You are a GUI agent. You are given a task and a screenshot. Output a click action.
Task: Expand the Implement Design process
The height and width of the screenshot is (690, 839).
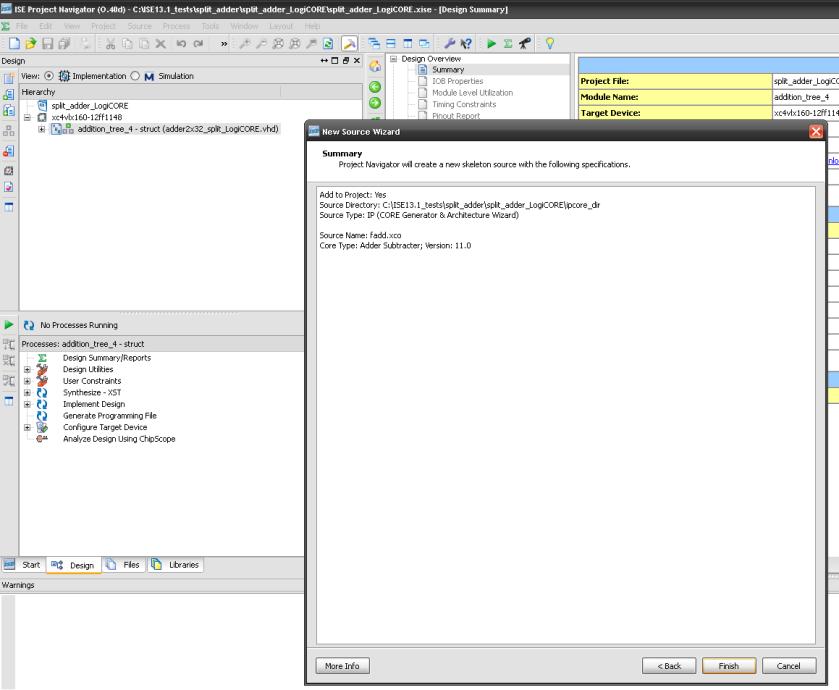click(27, 404)
